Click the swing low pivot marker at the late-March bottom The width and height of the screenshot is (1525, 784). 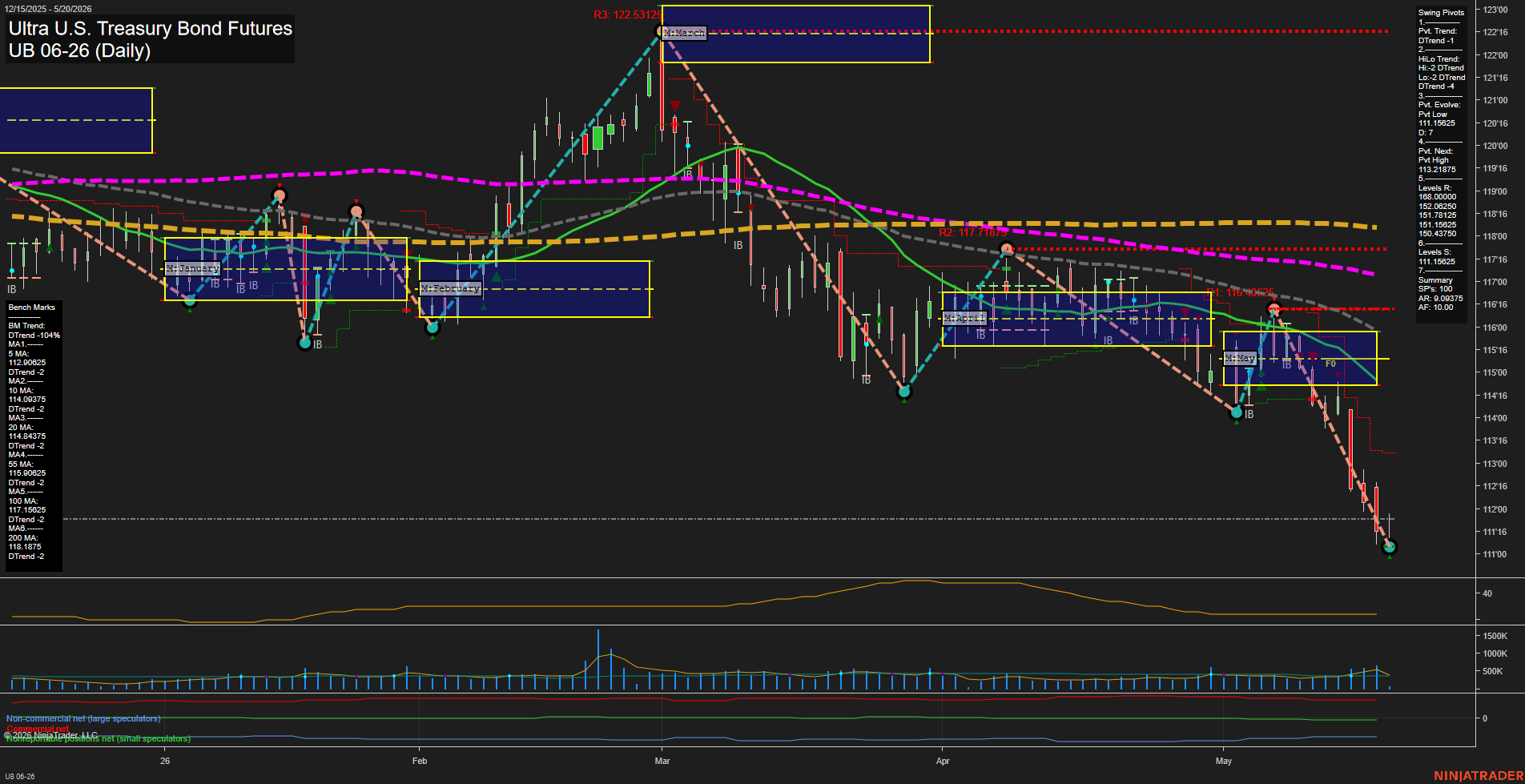(904, 392)
